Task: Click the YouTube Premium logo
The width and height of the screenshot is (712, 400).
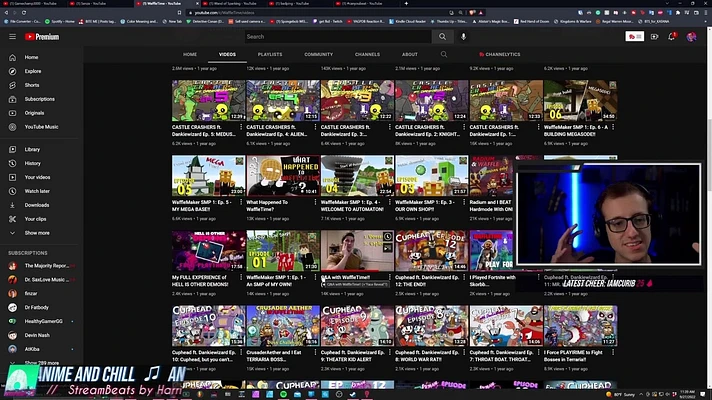Action: coord(42,37)
